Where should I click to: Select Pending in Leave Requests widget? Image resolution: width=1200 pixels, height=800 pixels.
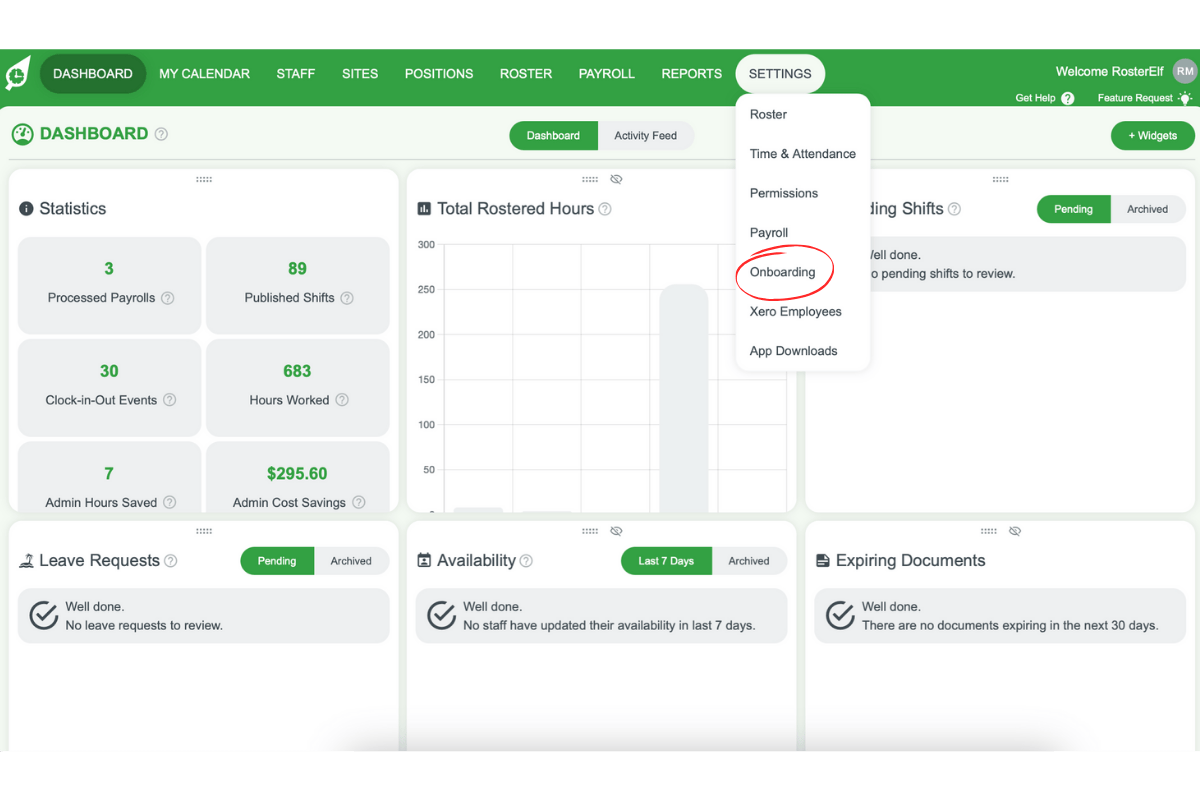277,561
